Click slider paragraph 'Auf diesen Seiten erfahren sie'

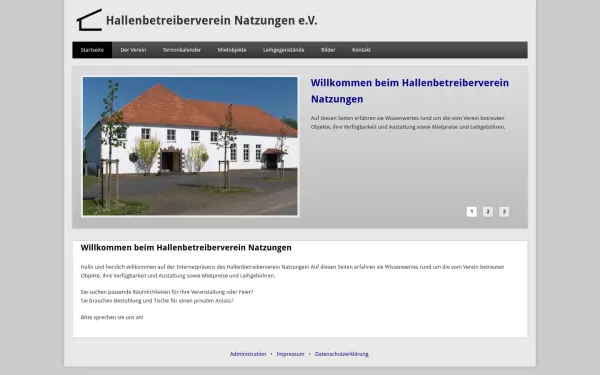click(408, 122)
